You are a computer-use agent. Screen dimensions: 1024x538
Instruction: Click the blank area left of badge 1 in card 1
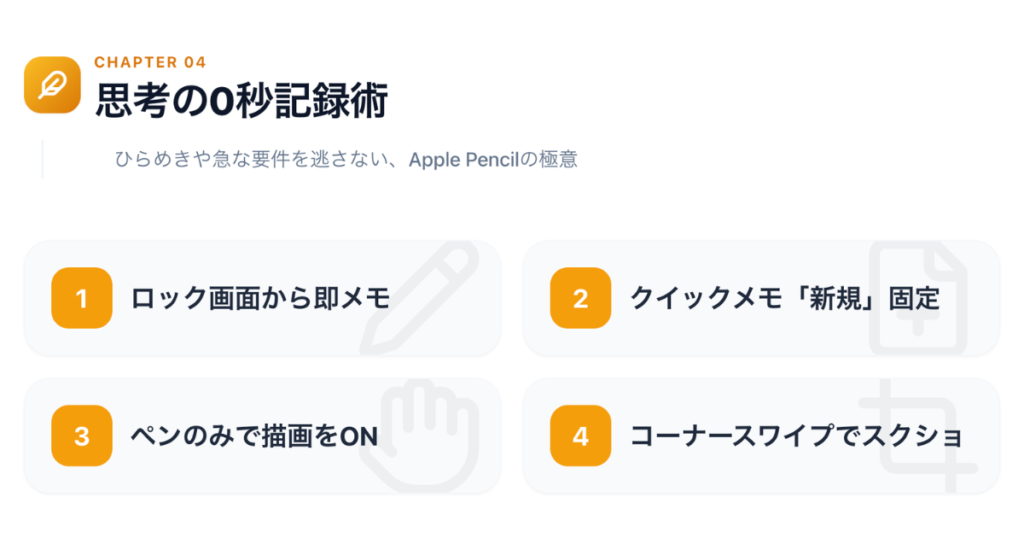coord(38,298)
